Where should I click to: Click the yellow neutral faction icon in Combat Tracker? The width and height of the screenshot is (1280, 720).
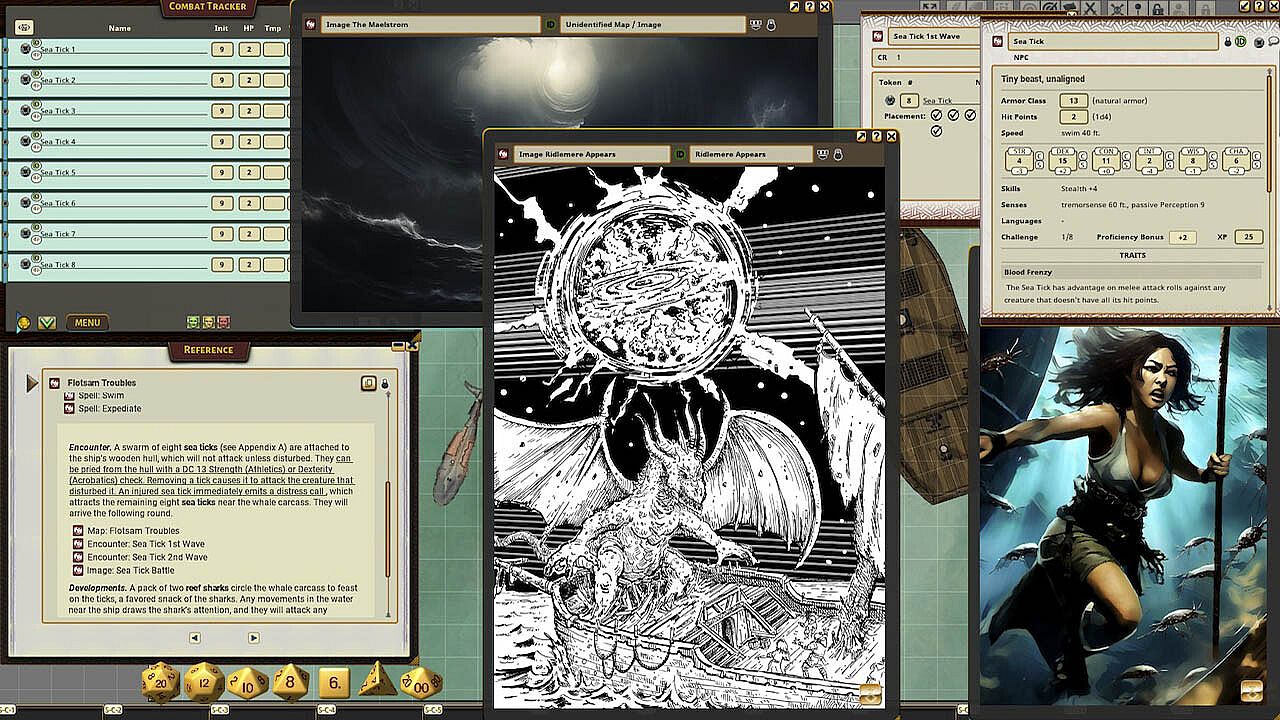pyautogui.click(x=208, y=322)
